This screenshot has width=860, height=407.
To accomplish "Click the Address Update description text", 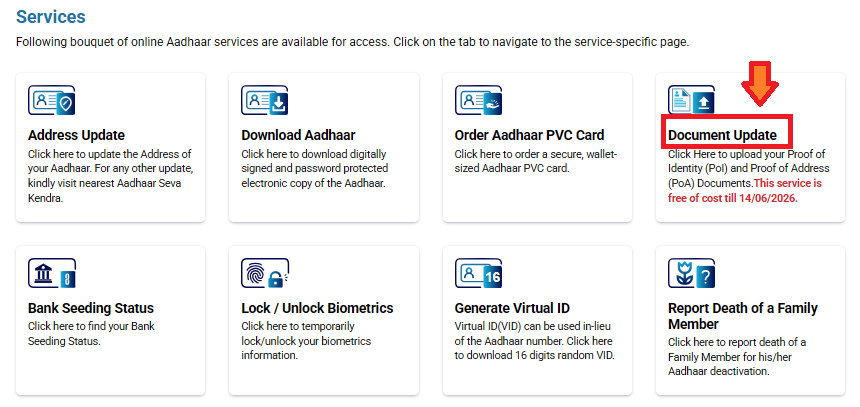I will point(109,176).
